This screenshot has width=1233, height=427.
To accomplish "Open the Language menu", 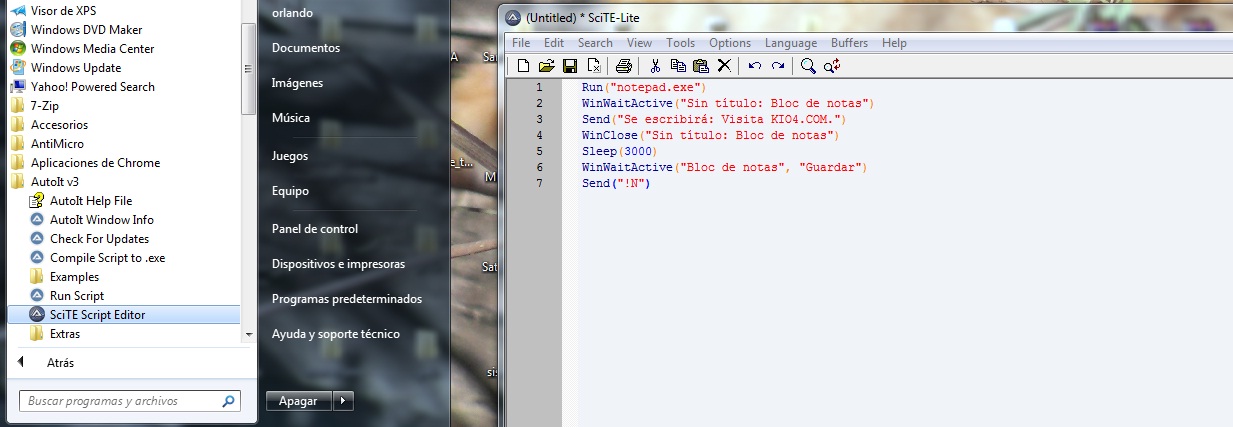I will click(791, 43).
